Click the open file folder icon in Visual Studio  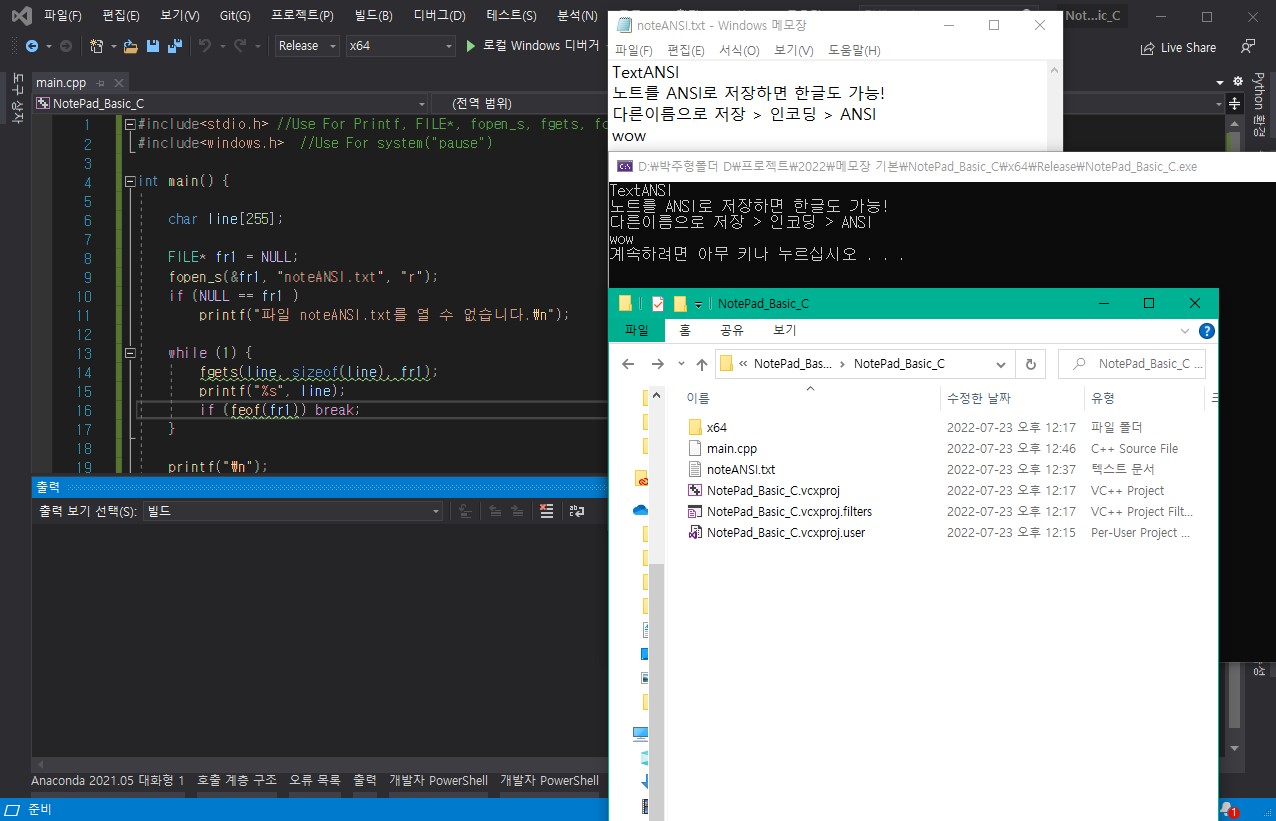(131, 46)
